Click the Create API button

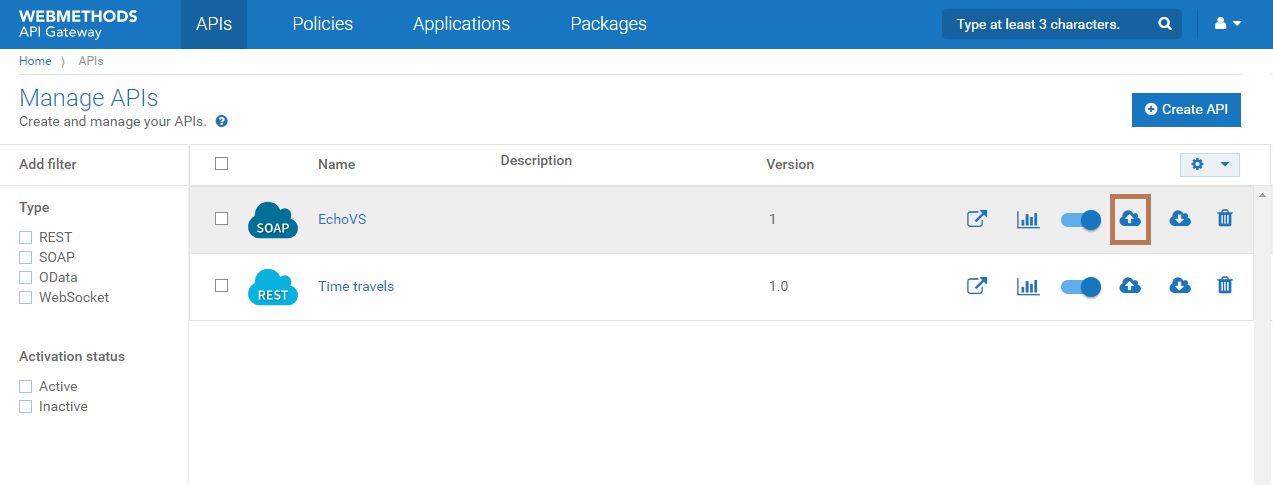tap(1186, 109)
